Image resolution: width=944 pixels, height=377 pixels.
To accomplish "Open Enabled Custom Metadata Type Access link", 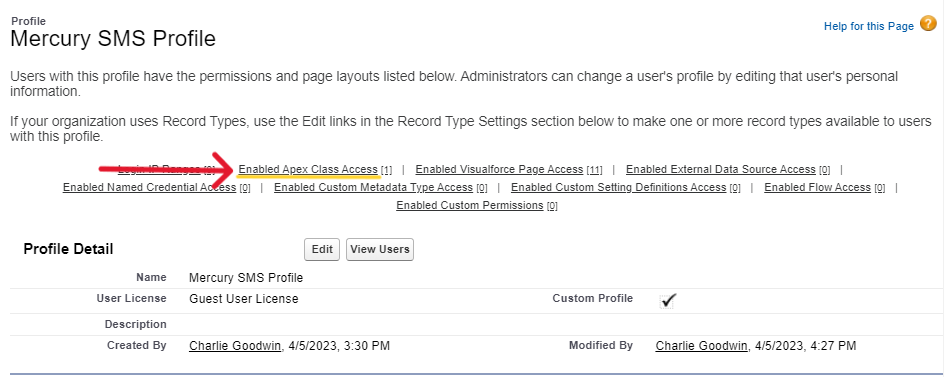I will [373, 187].
